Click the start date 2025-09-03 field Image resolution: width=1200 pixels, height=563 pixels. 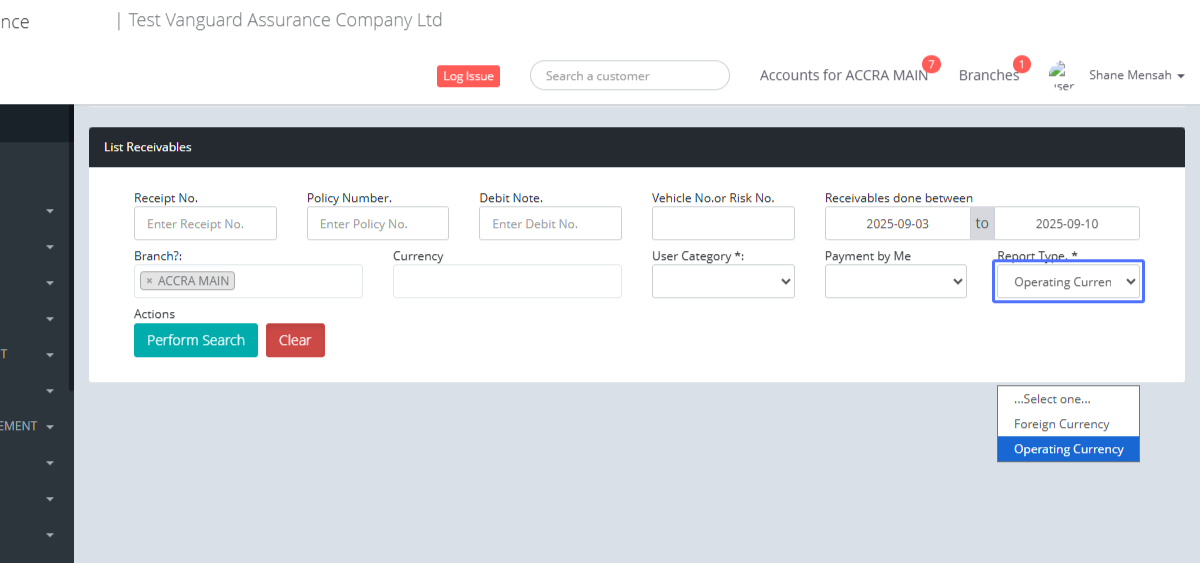click(897, 224)
